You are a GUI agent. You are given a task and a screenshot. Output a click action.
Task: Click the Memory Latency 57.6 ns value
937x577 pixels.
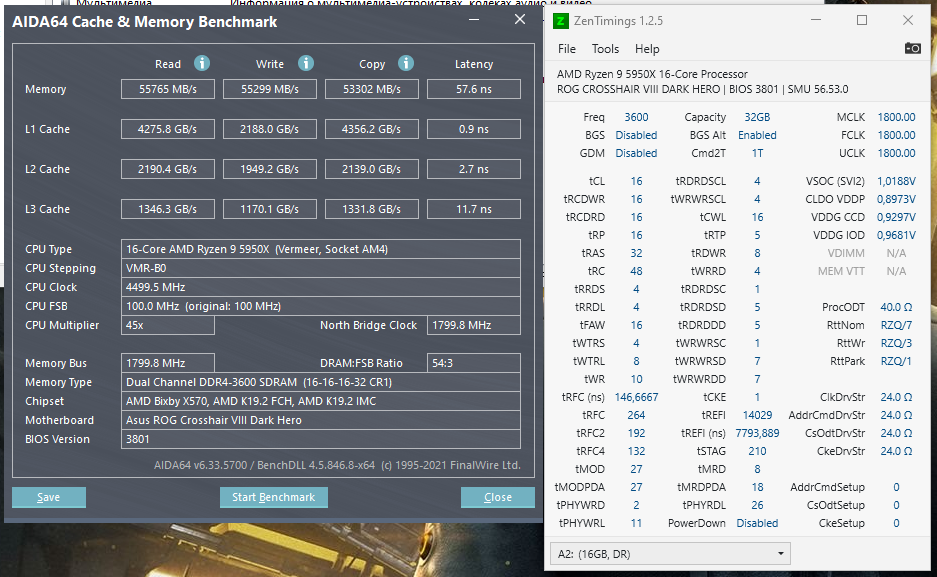[474, 89]
